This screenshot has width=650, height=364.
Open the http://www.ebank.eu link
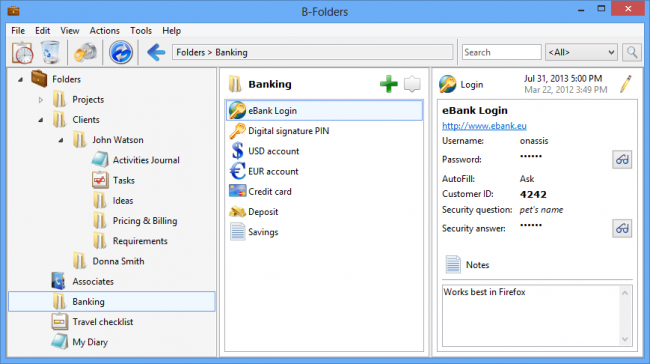click(x=484, y=126)
